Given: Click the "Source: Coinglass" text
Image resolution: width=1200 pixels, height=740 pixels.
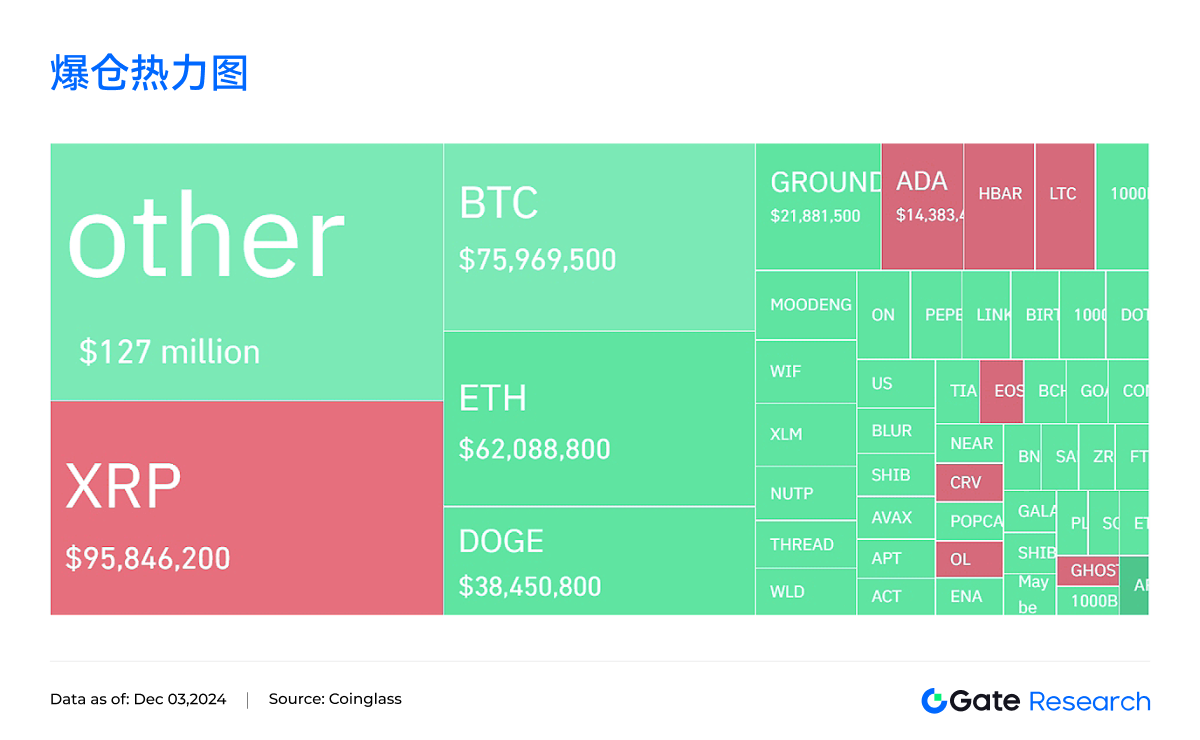Looking at the screenshot, I should [x=335, y=700].
